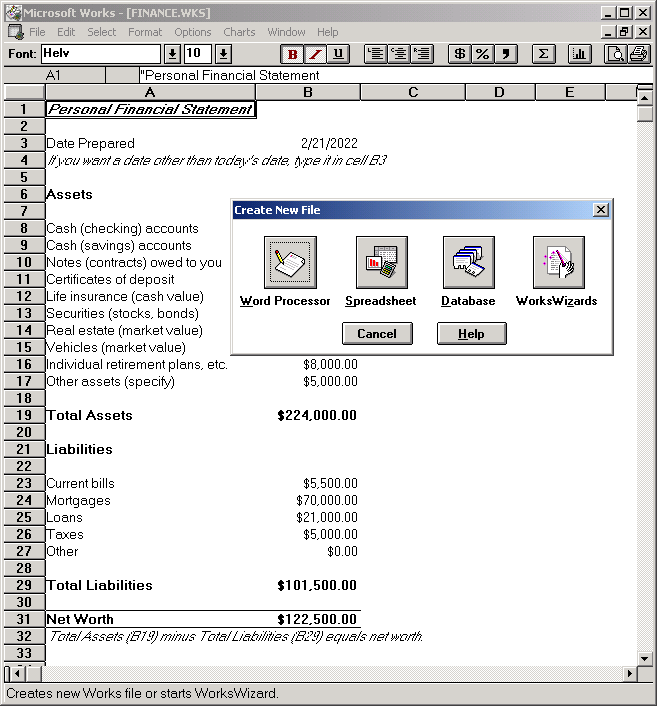657x706 pixels.
Task: Open the Format menu
Action: (x=144, y=32)
